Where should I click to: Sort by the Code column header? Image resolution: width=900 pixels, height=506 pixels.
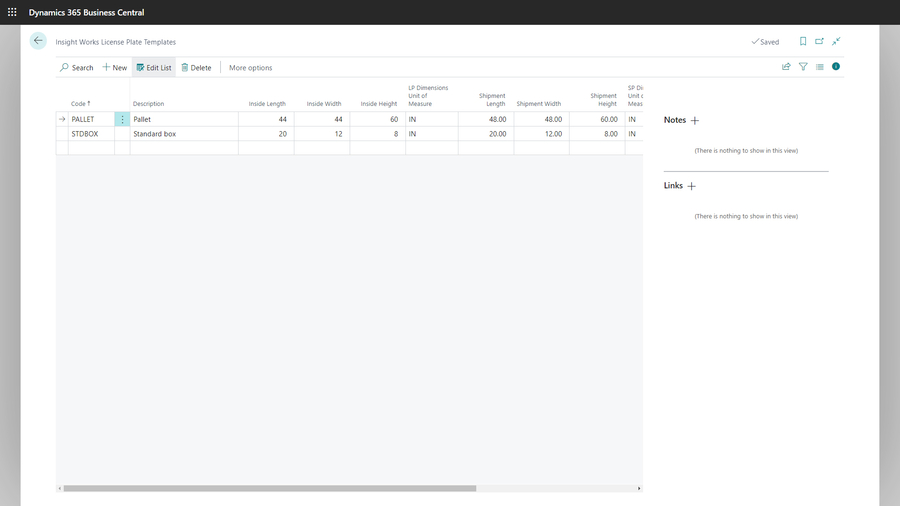(80, 104)
